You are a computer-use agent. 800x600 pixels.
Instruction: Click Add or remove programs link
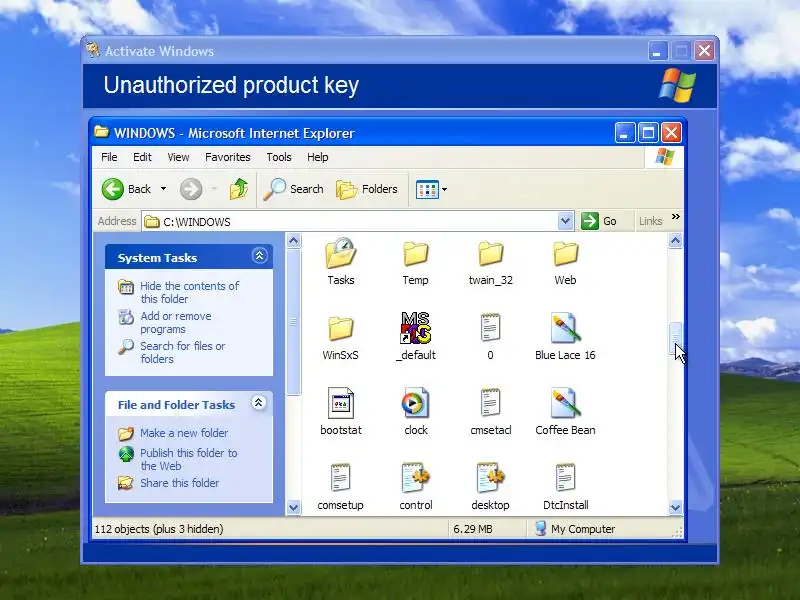coord(176,322)
